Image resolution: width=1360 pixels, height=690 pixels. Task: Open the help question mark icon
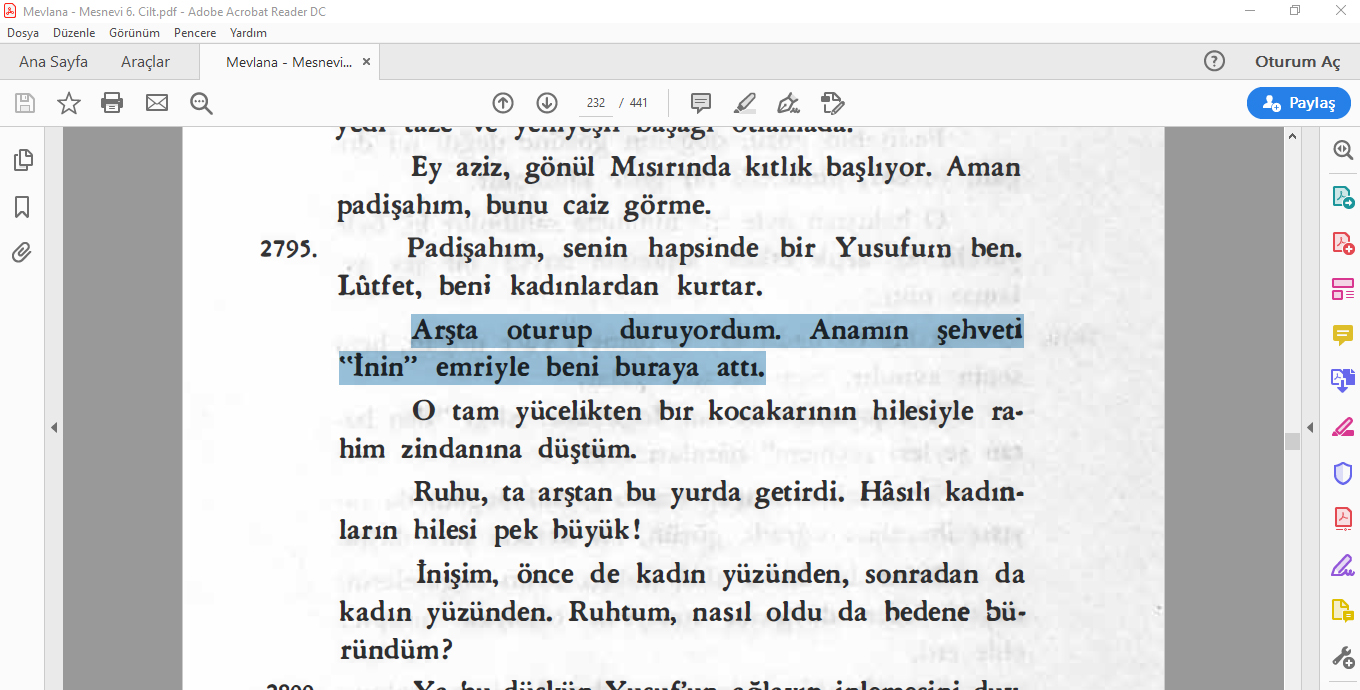(1214, 61)
